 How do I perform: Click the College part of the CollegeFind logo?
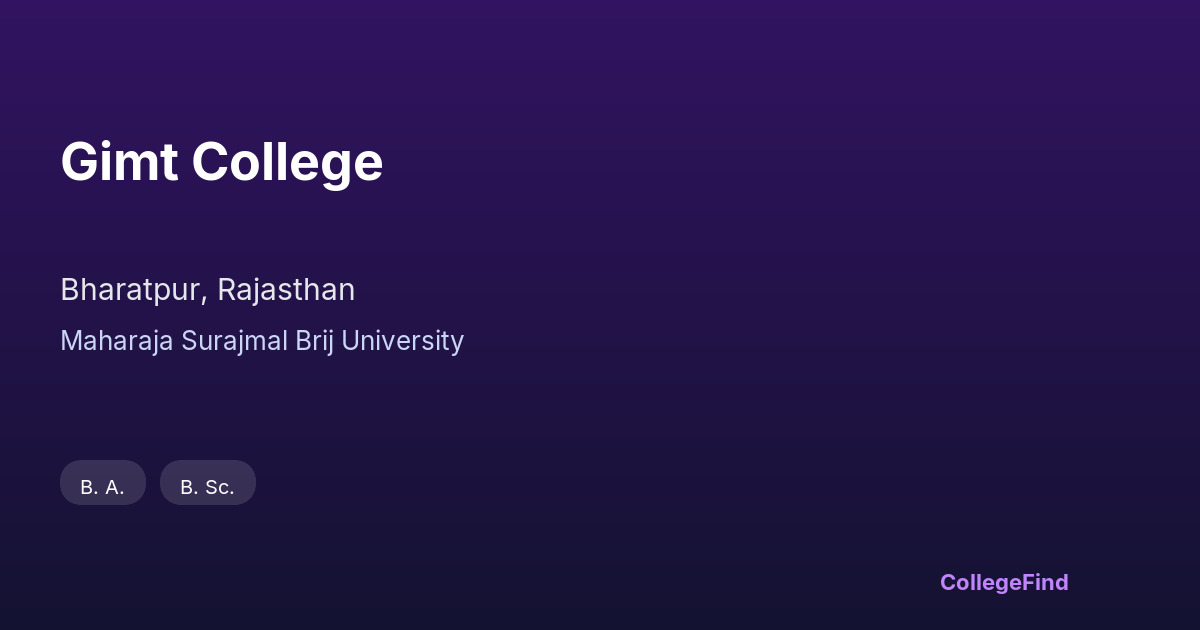pos(981,582)
